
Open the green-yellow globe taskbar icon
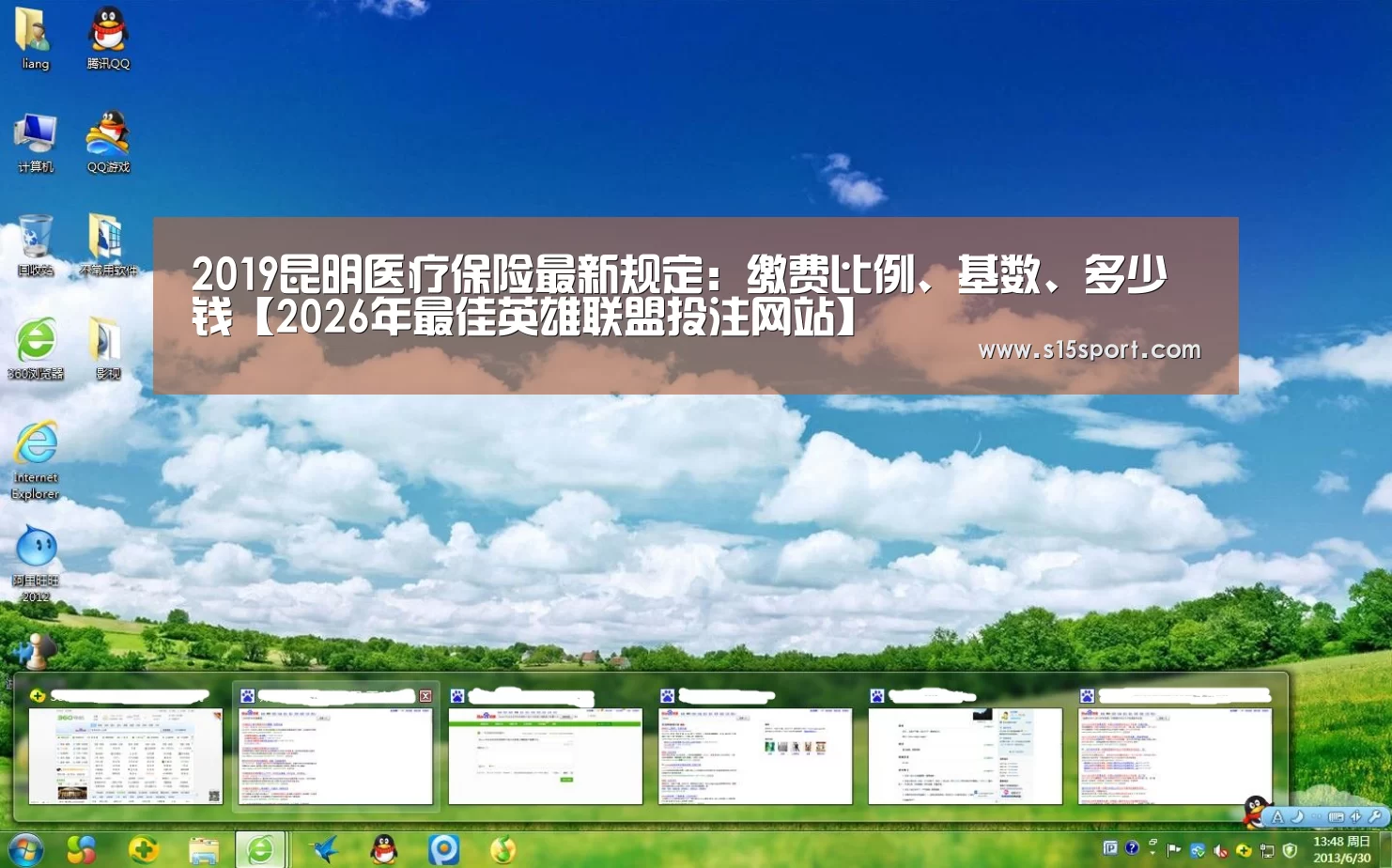(503, 850)
